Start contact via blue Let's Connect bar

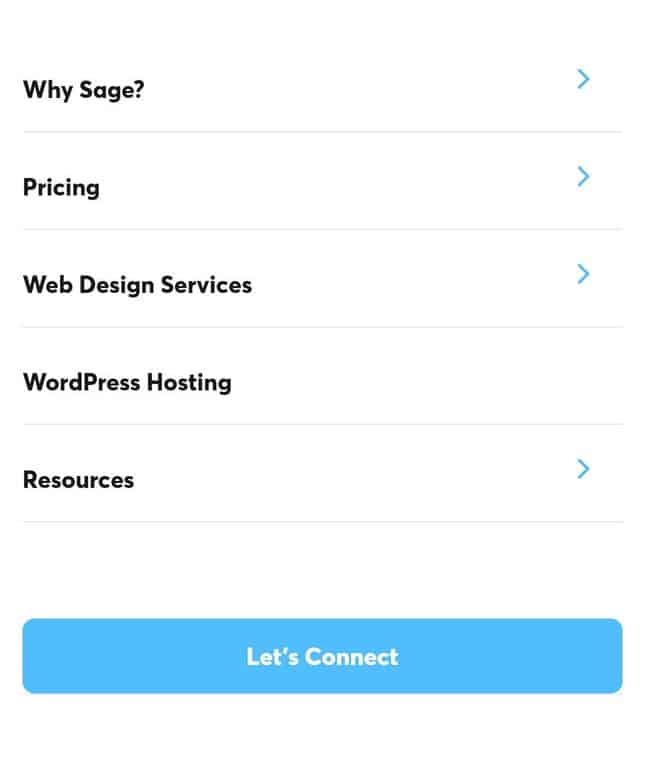point(322,656)
